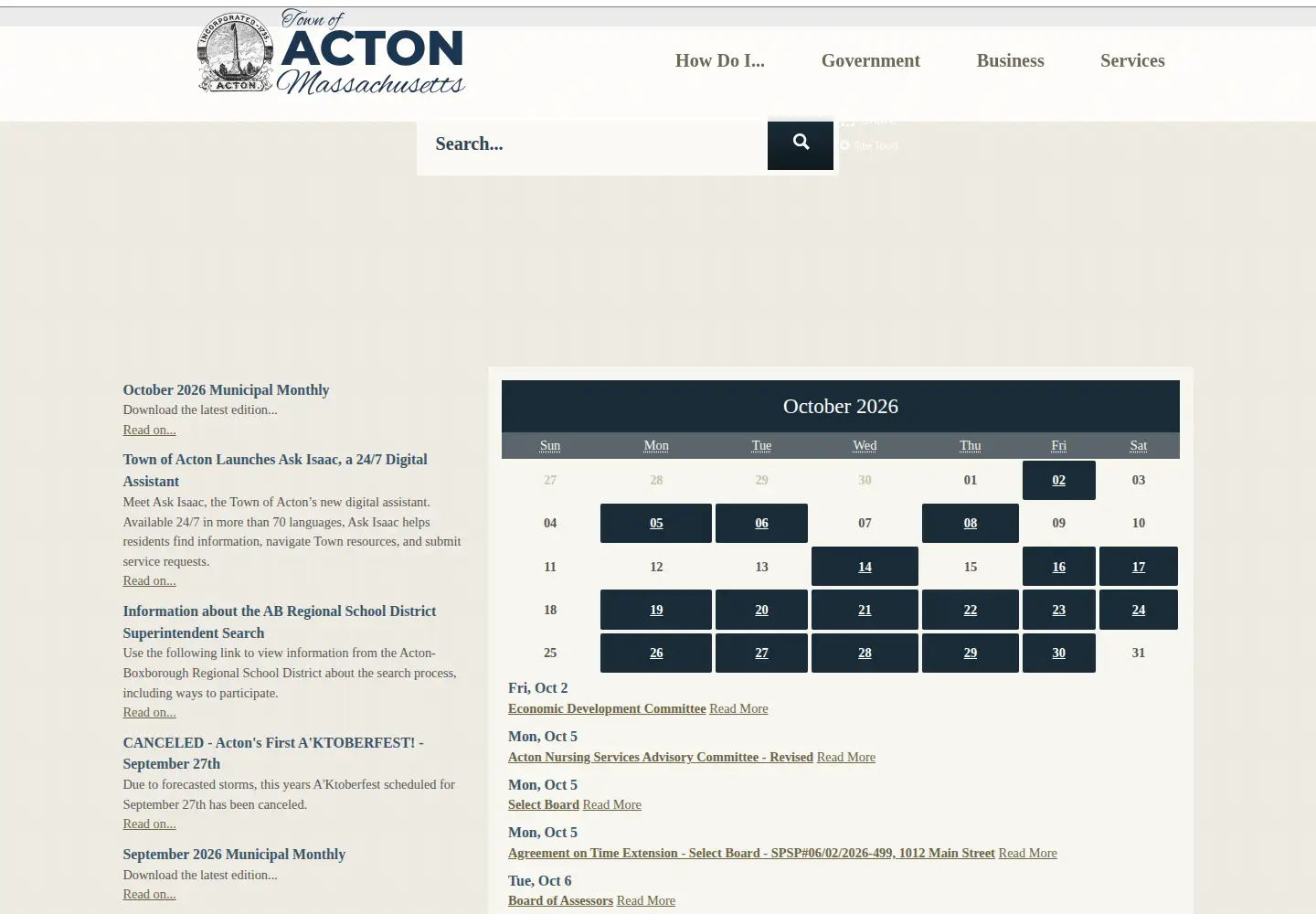
Task: Open the Government menu
Action: pyautogui.click(x=871, y=60)
